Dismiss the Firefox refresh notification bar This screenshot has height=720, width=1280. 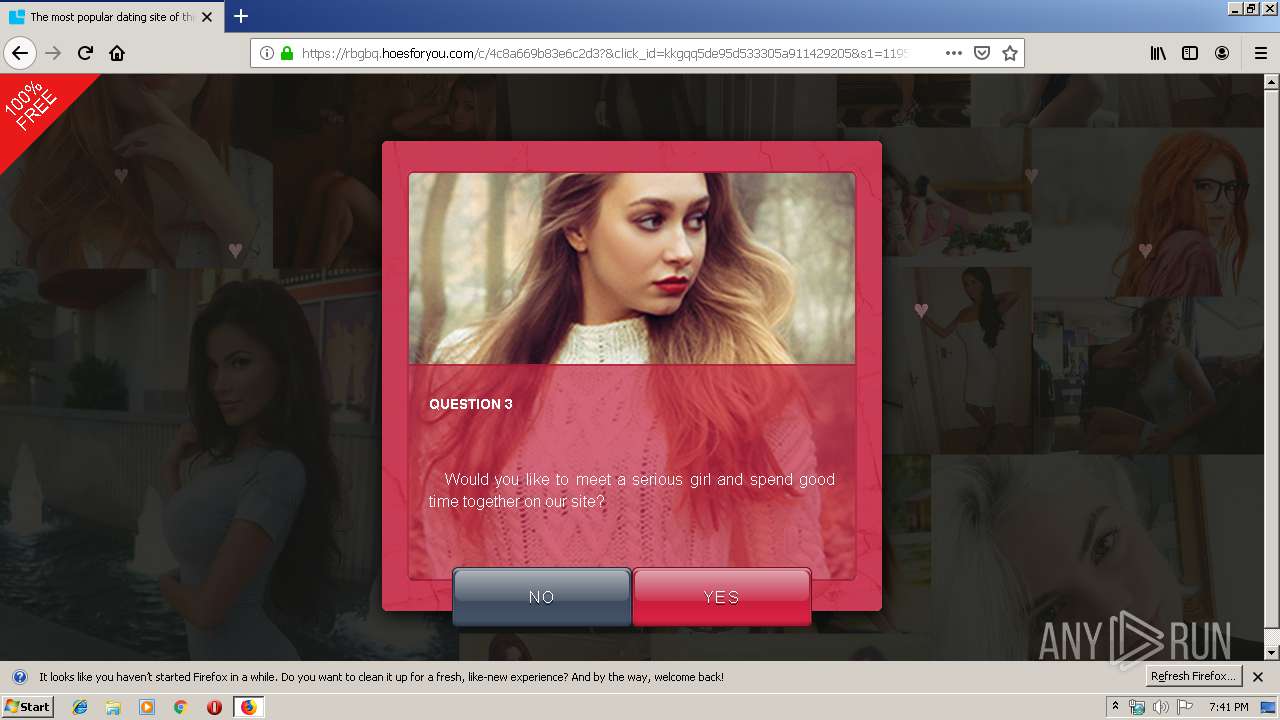(1258, 677)
